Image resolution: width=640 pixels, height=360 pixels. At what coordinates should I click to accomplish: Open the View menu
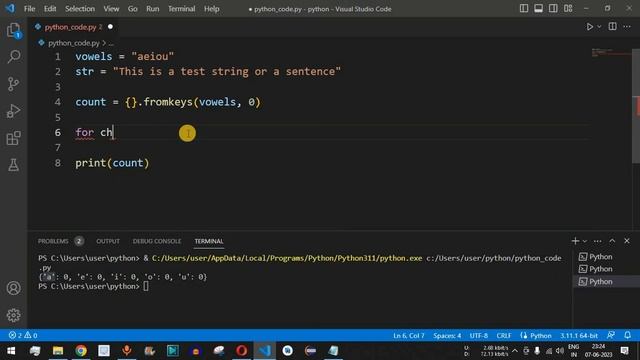tap(111, 9)
